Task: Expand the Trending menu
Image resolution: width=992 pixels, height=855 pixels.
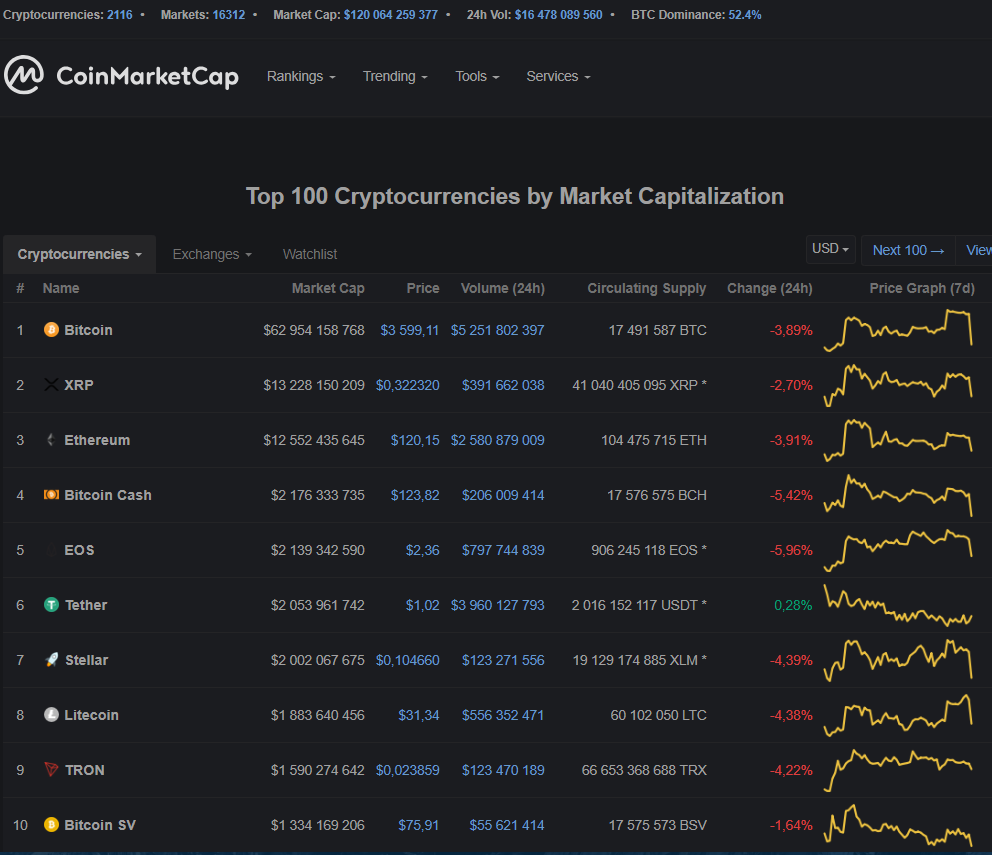Action: click(x=395, y=76)
